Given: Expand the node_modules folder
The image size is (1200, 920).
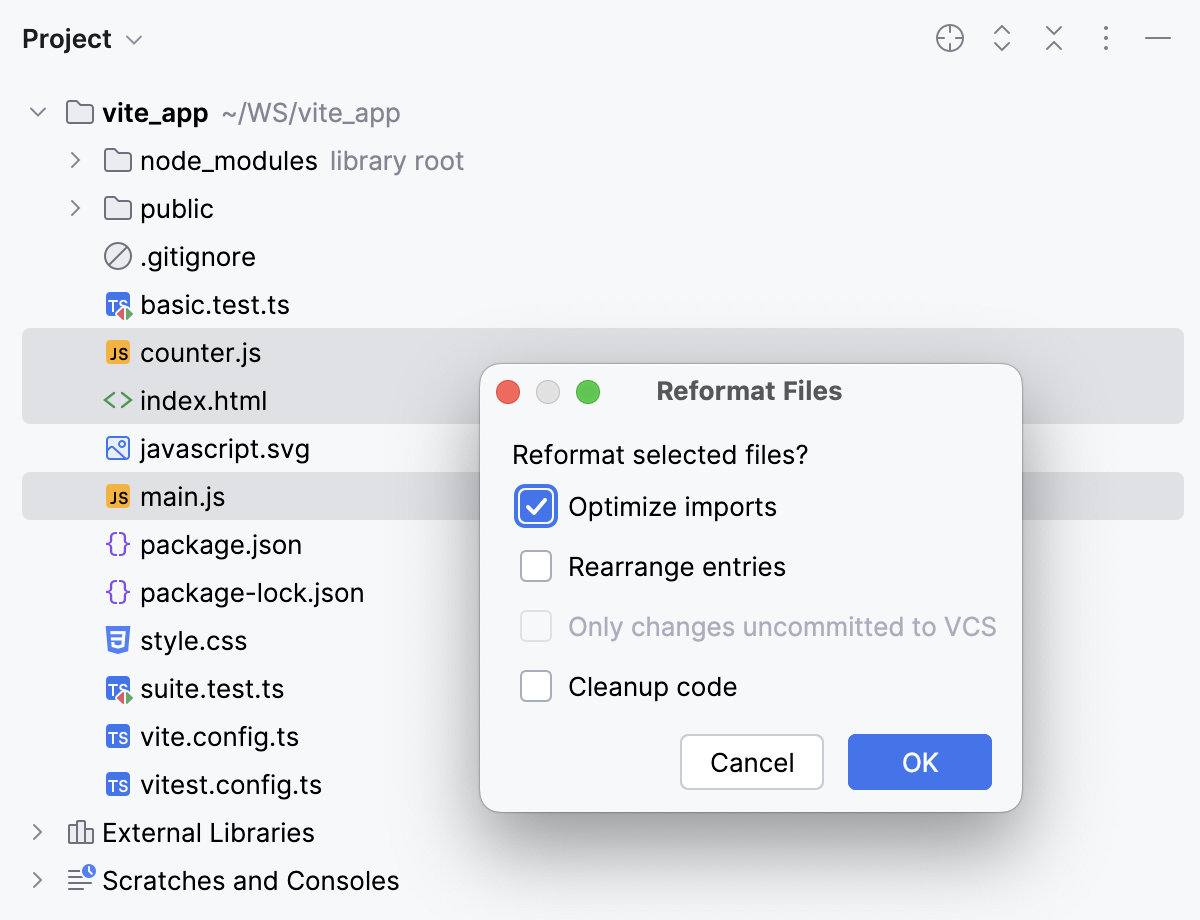Looking at the screenshot, I should (x=75, y=160).
